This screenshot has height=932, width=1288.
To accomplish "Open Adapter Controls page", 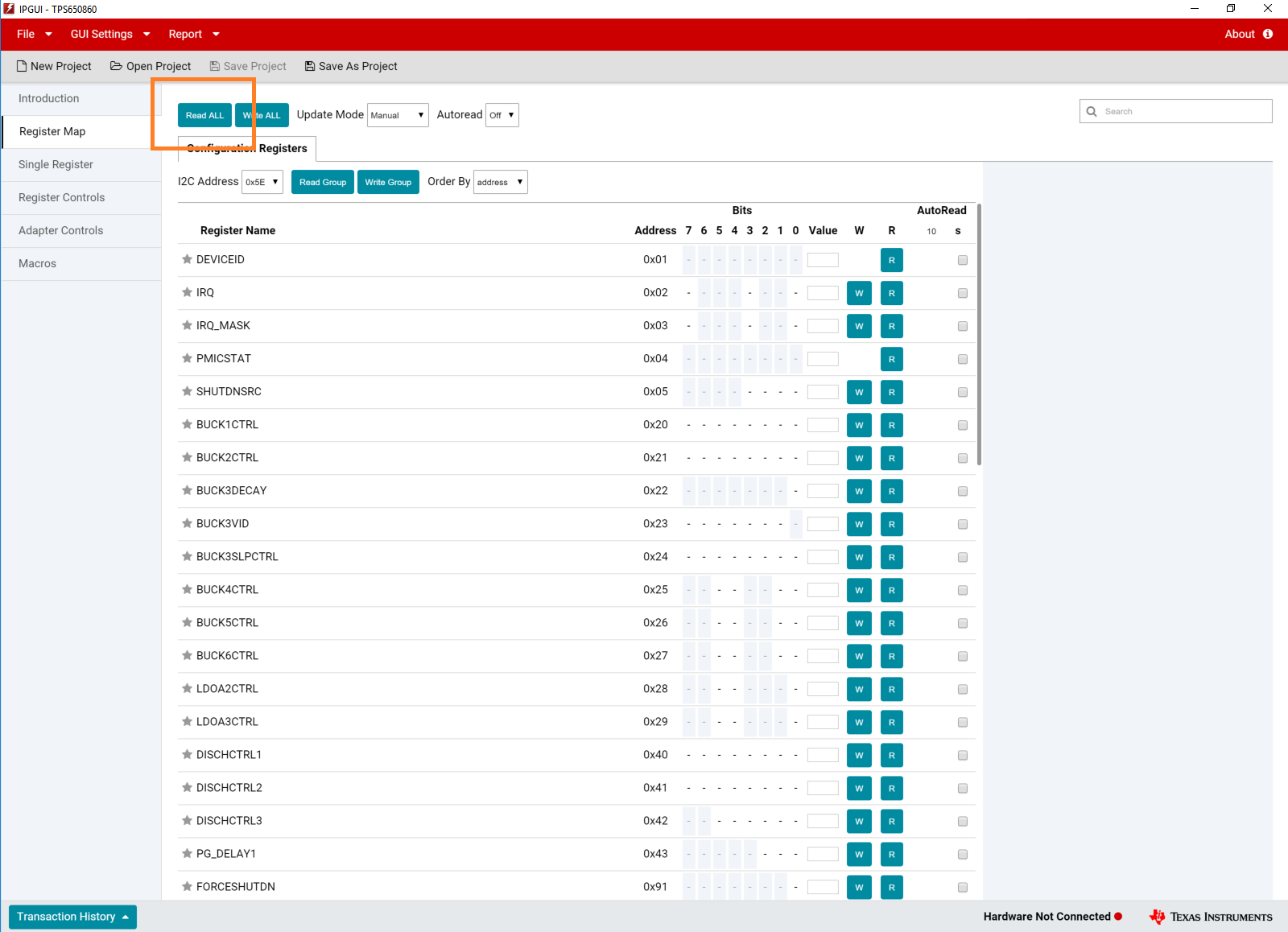I will [81, 230].
